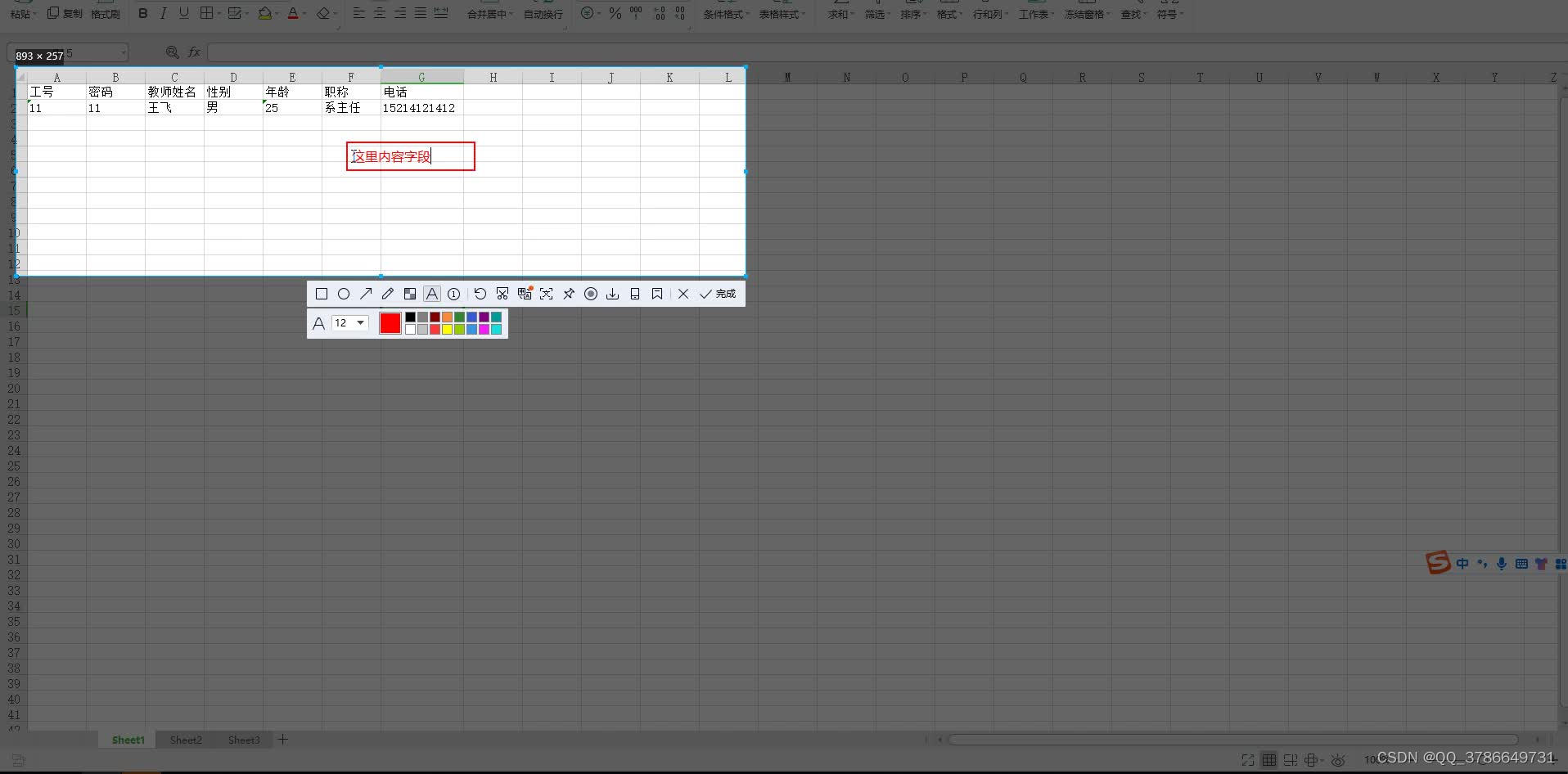This screenshot has height=774, width=1568.
Task: Open the 筛选 filter dropdown
Action: 878,14
